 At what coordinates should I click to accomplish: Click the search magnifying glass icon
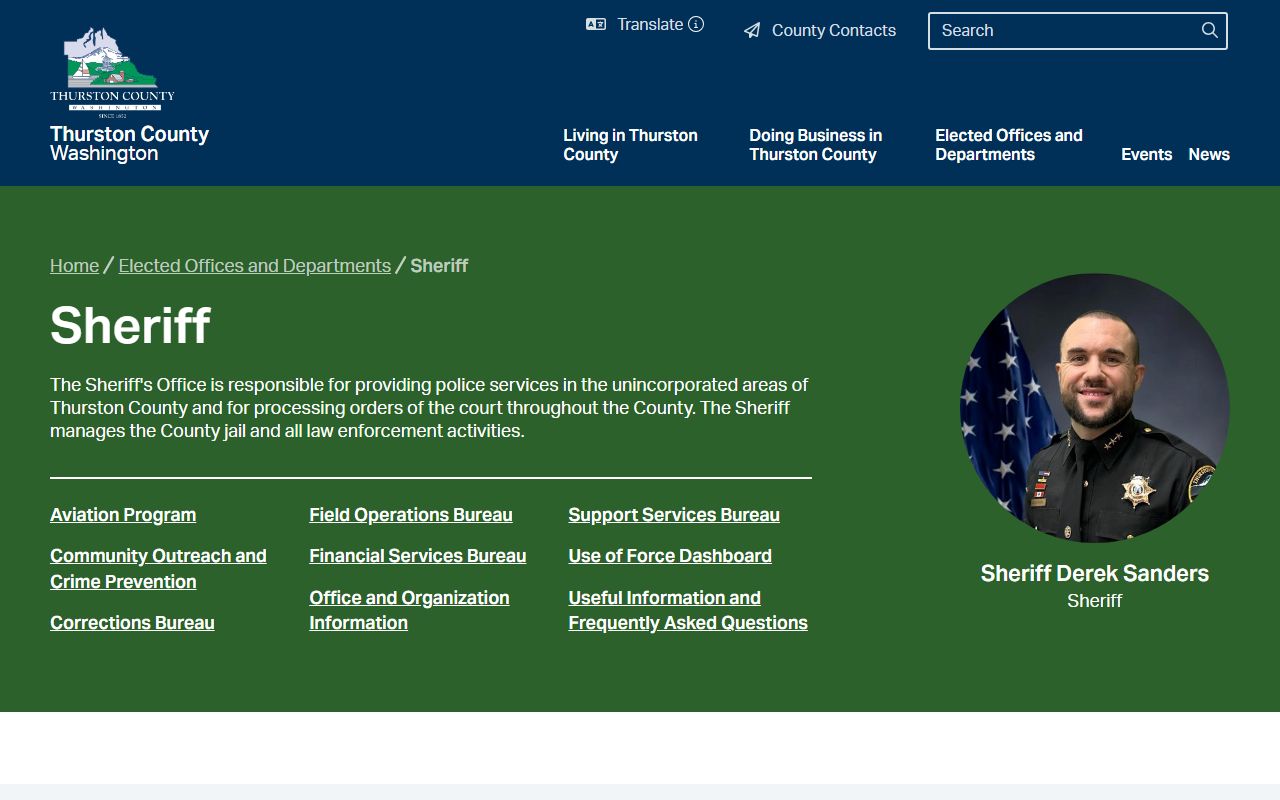pyautogui.click(x=1209, y=31)
